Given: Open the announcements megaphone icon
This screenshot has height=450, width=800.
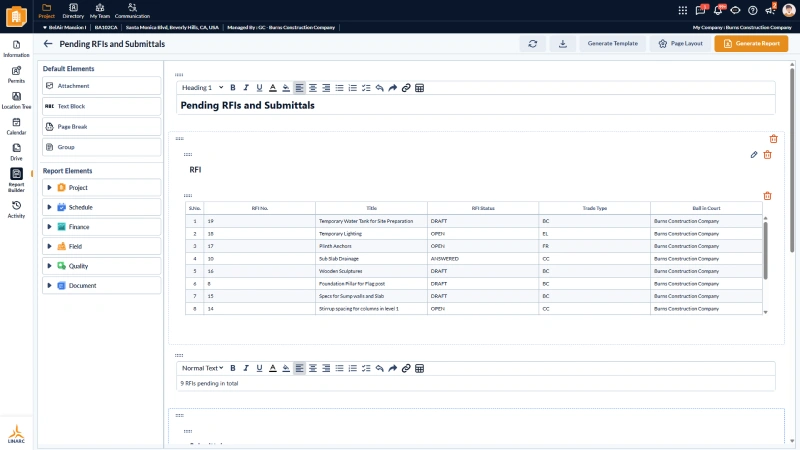Looking at the screenshot, I should 770,10.
